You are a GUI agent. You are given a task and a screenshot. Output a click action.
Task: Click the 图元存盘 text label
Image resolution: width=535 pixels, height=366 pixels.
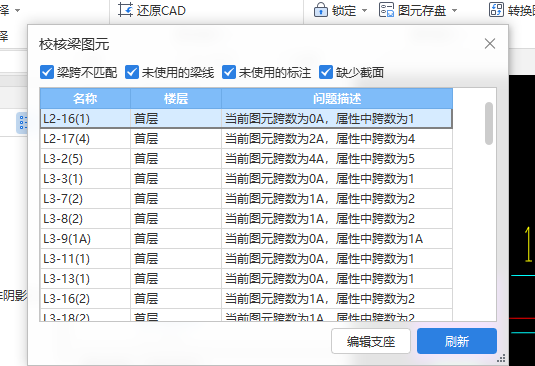click(x=422, y=11)
